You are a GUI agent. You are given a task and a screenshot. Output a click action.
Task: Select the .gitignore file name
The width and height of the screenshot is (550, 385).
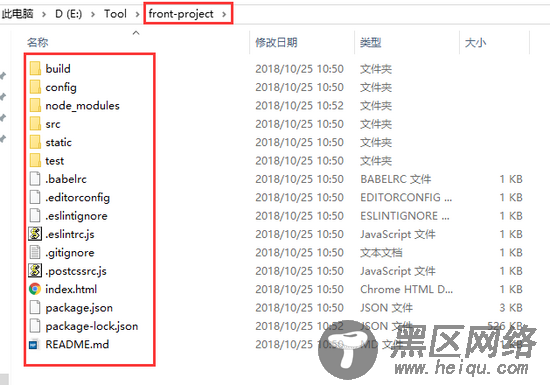pos(70,253)
